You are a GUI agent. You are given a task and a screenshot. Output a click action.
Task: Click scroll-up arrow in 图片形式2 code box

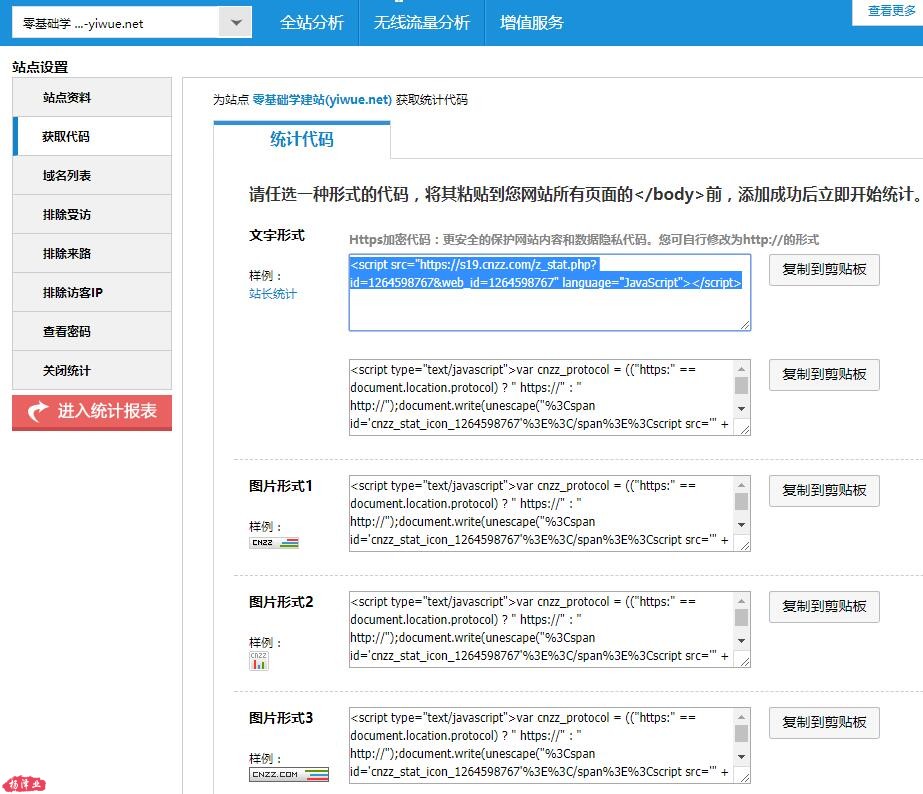tap(742, 601)
